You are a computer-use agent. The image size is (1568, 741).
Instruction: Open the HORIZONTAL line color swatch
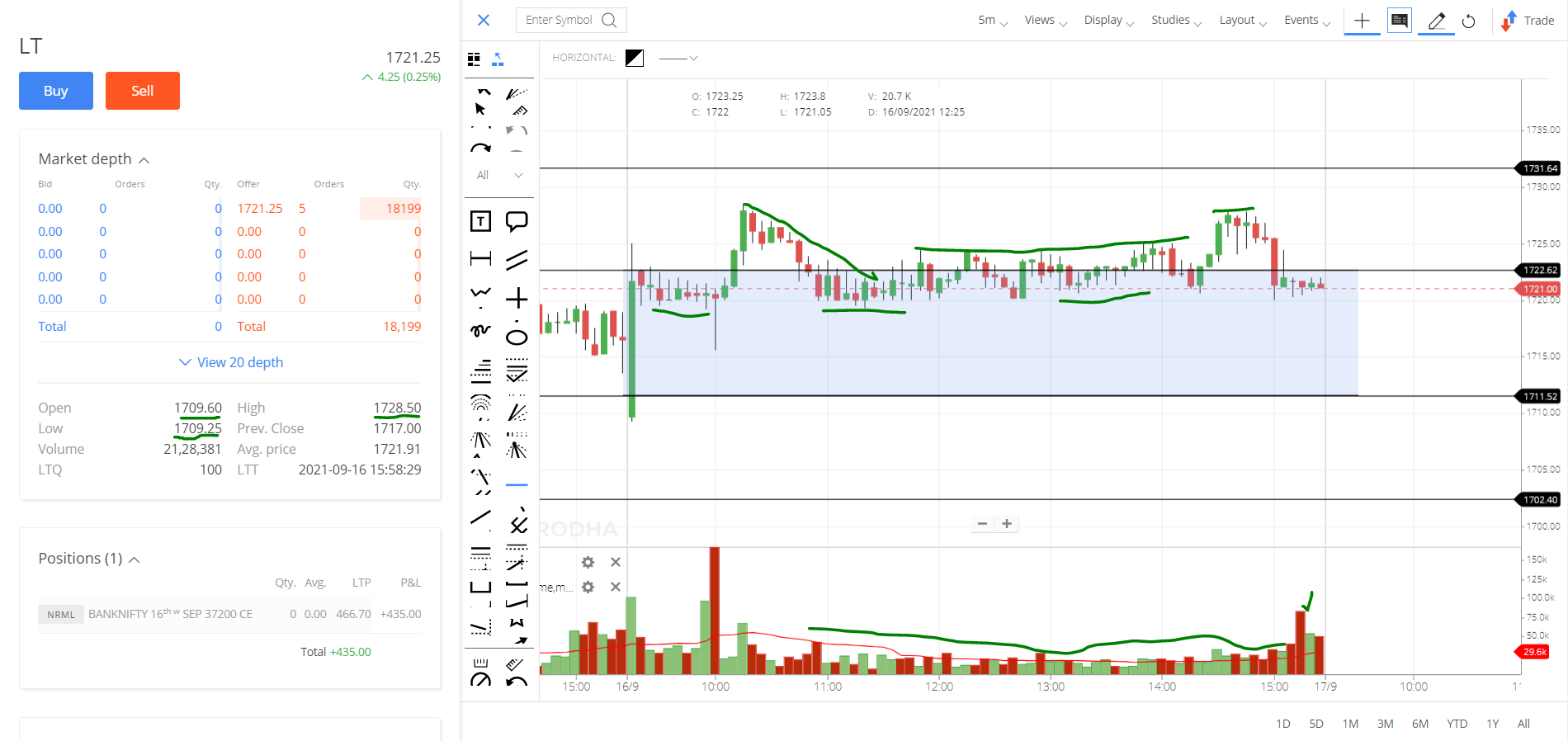[x=635, y=58]
